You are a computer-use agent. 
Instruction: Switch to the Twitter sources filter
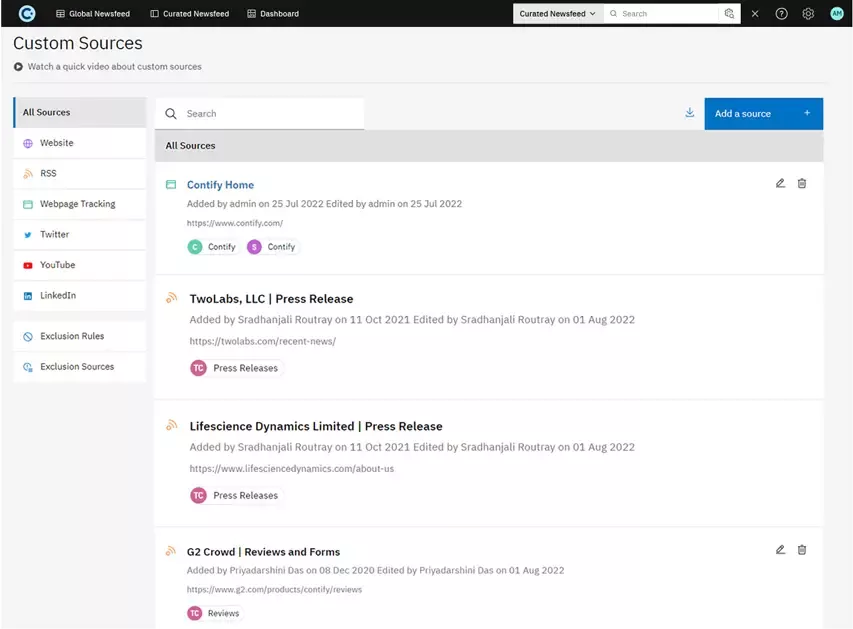[x=79, y=235]
